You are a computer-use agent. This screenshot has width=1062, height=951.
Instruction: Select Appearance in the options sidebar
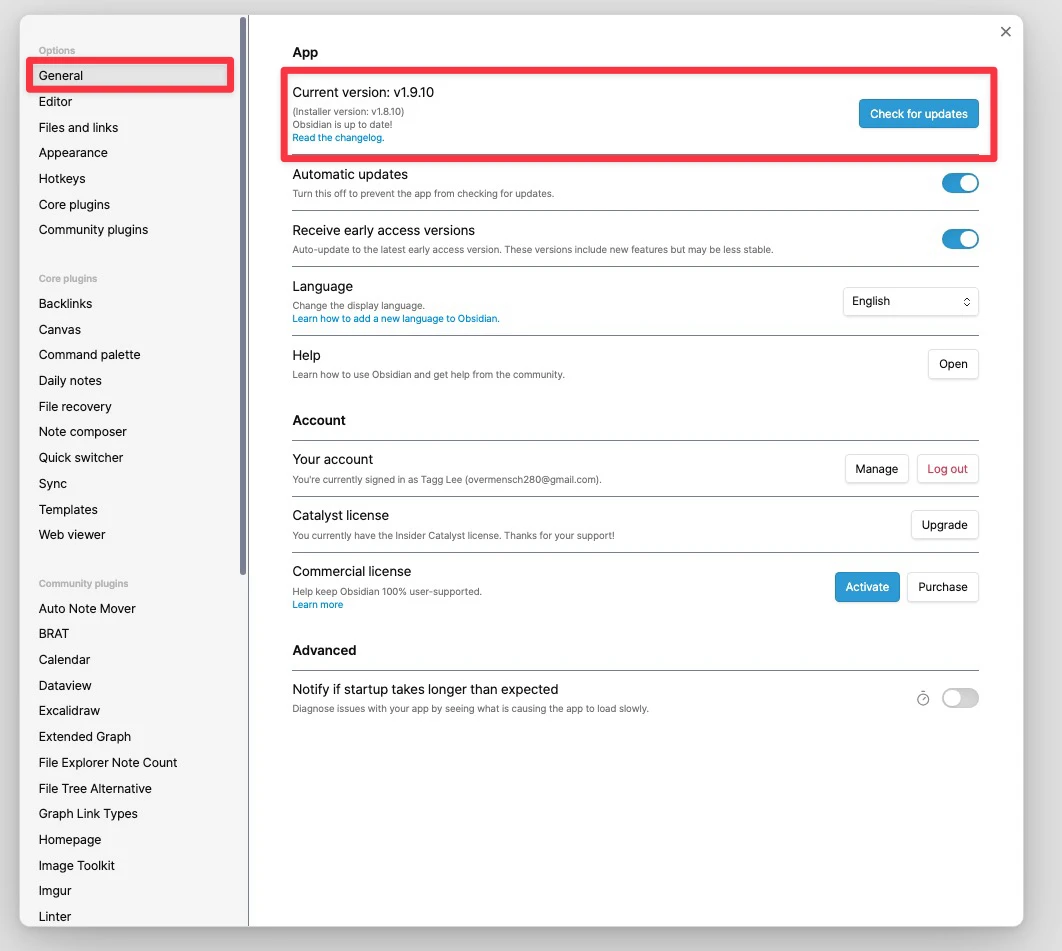pos(73,153)
